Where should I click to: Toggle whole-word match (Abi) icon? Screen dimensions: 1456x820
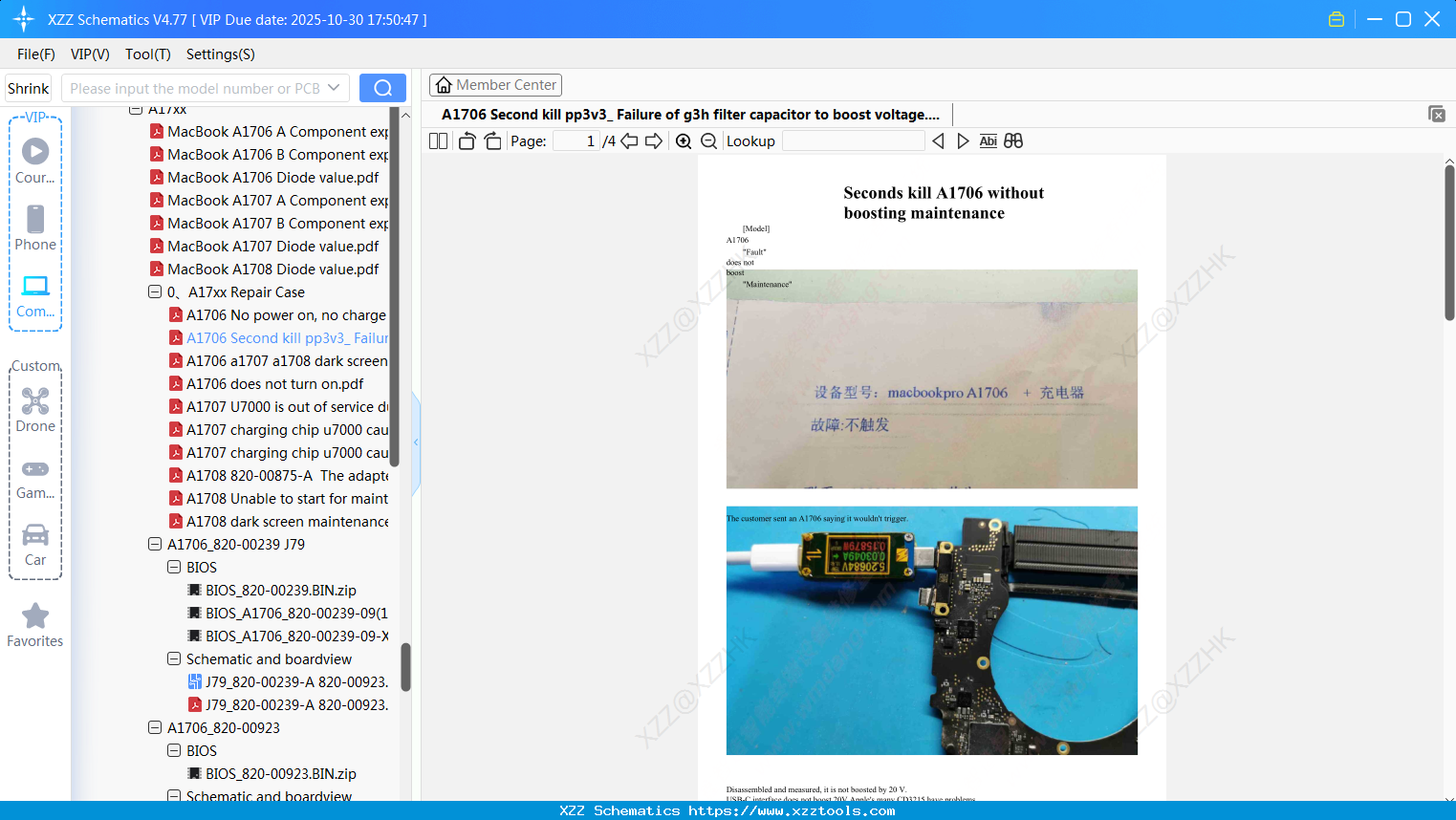[x=989, y=140]
